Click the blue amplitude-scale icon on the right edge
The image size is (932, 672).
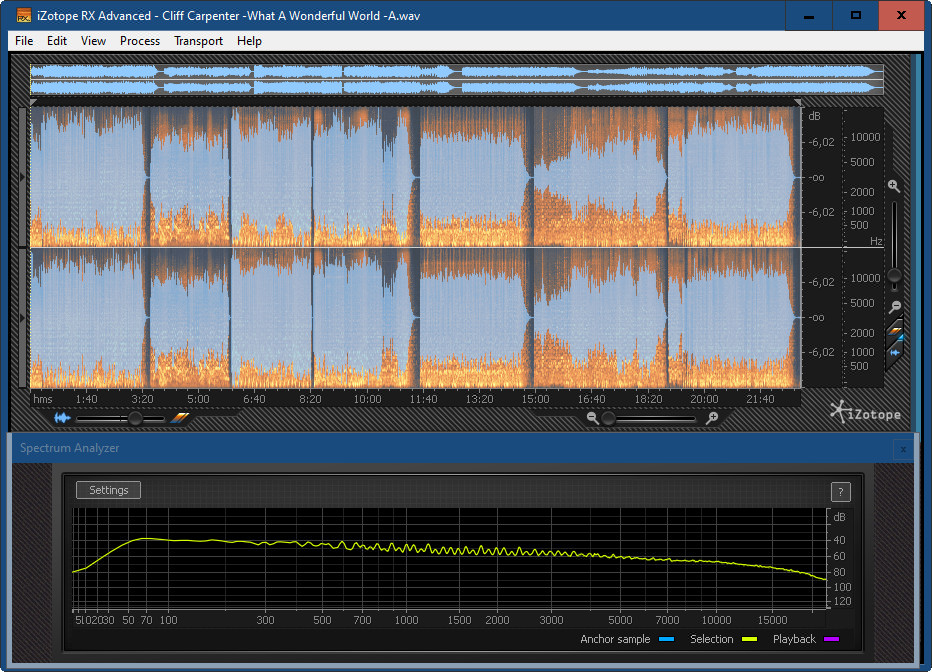click(x=895, y=352)
